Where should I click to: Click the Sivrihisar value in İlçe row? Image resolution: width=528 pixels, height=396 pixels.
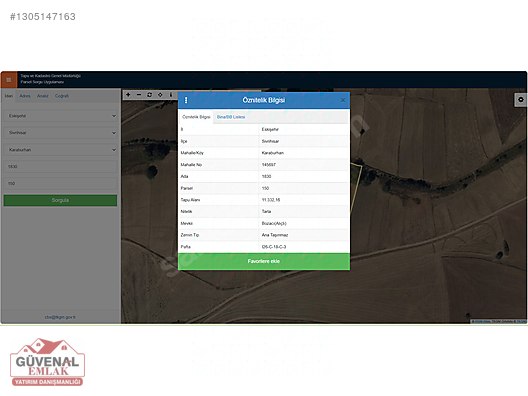pyautogui.click(x=270, y=141)
